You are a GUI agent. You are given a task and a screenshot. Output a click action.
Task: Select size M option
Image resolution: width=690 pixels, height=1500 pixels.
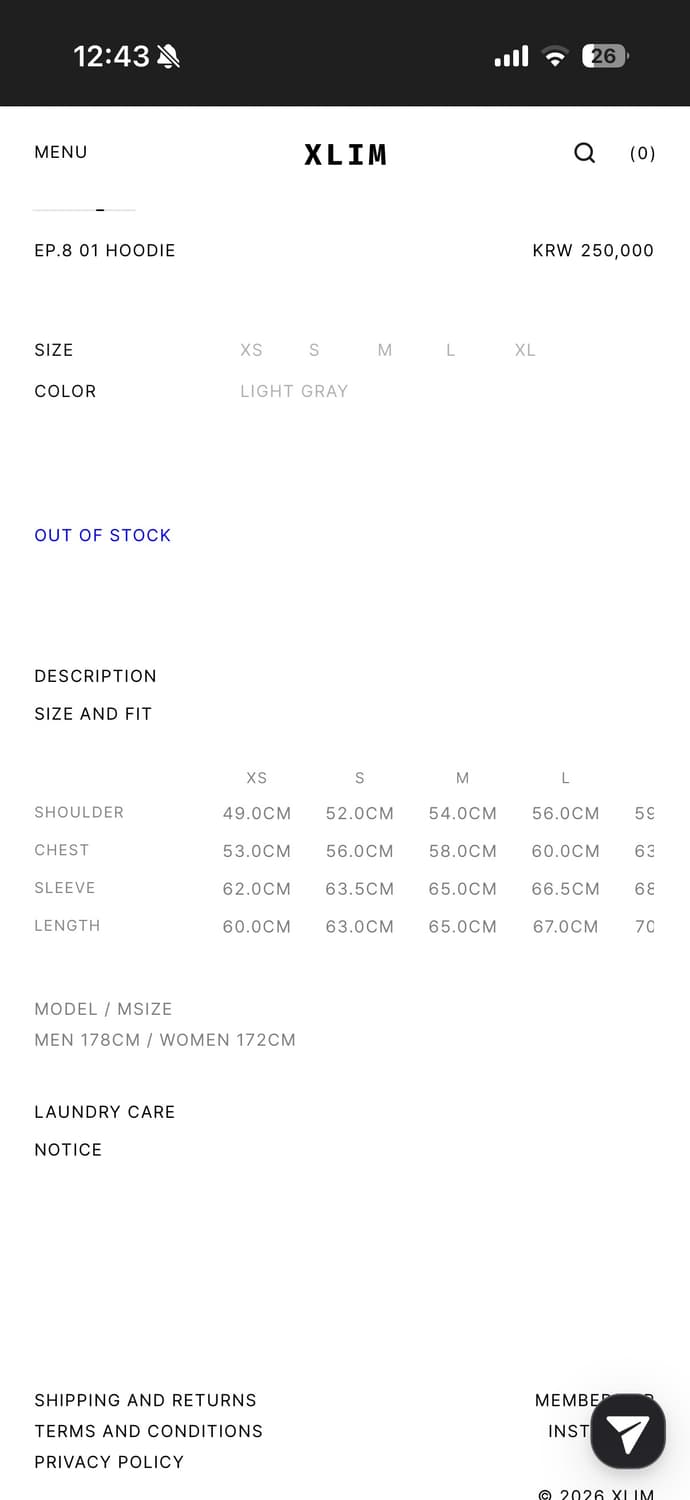click(x=385, y=350)
